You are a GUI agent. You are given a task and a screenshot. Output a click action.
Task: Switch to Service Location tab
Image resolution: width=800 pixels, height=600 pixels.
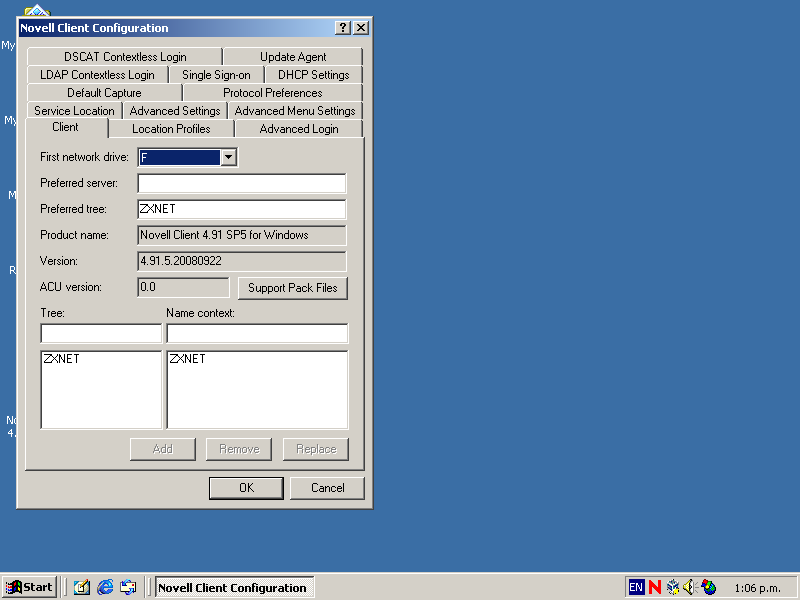[74, 111]
